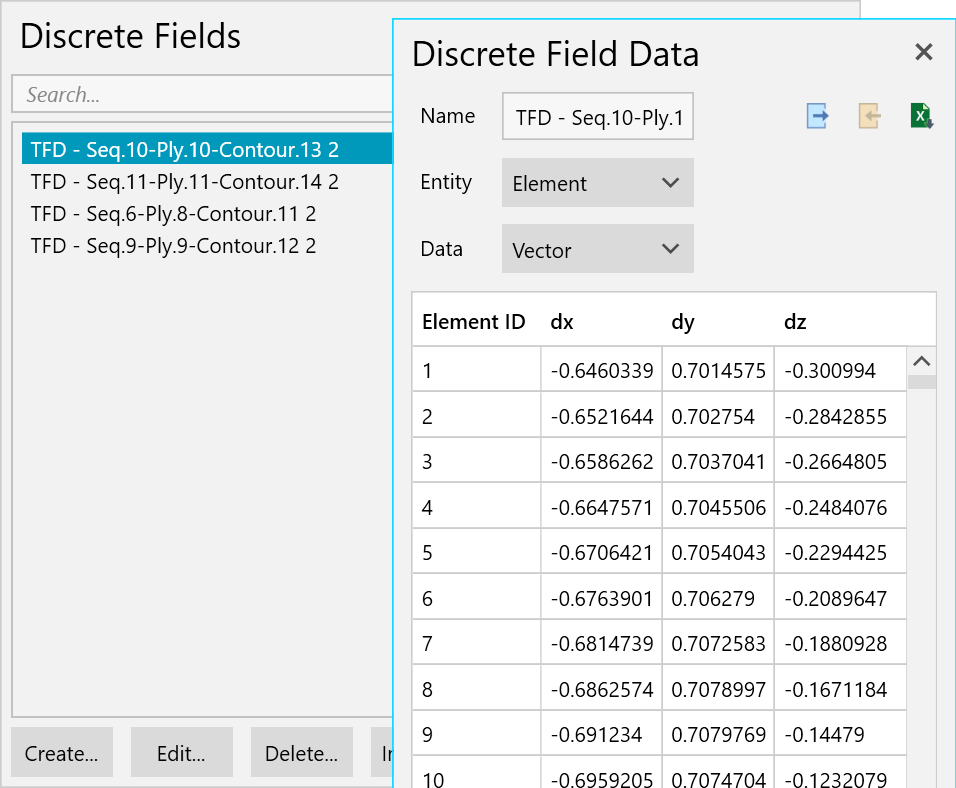Click dz cell -0.1671184
Viewport: 956px width, 788px height.
click(840, 689)
